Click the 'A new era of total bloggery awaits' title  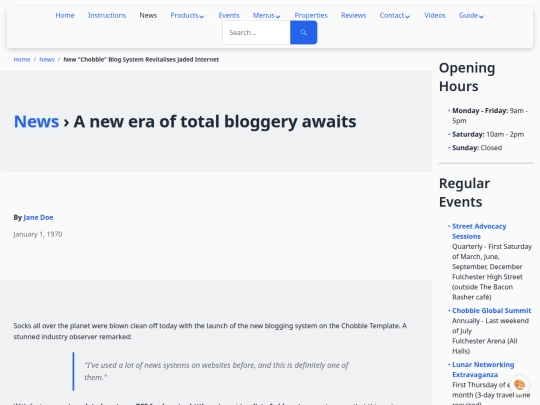coord(215,122)
